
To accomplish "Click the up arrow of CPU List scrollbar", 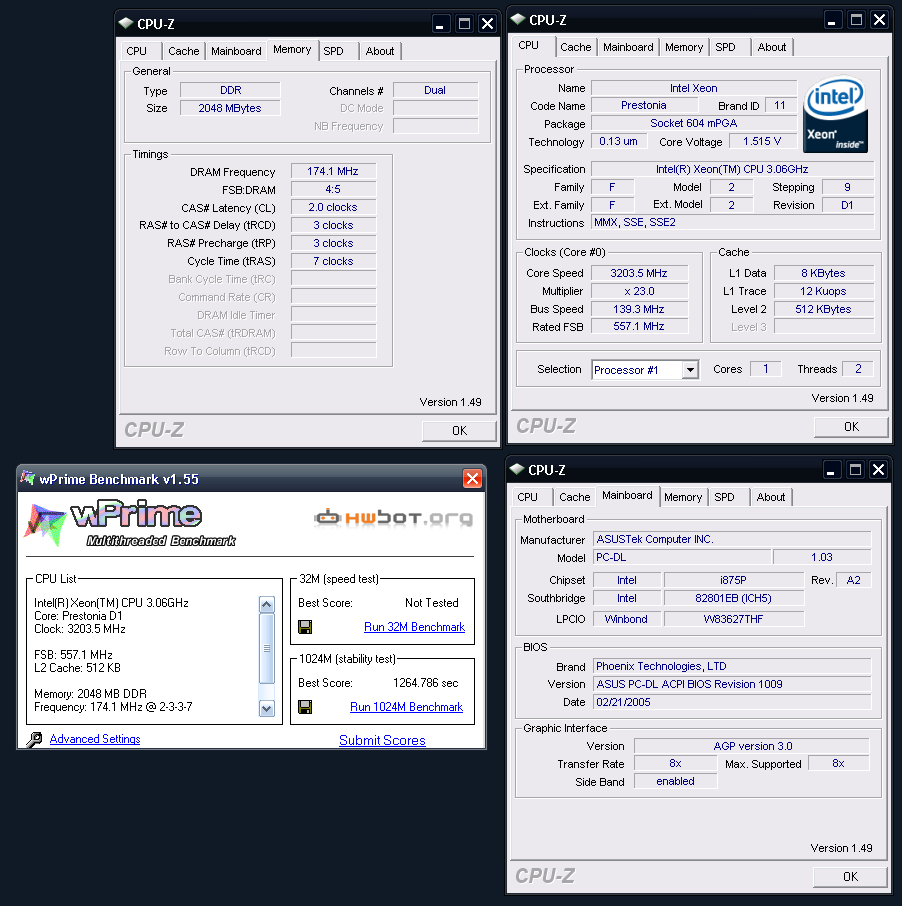I will coord(266,604).
